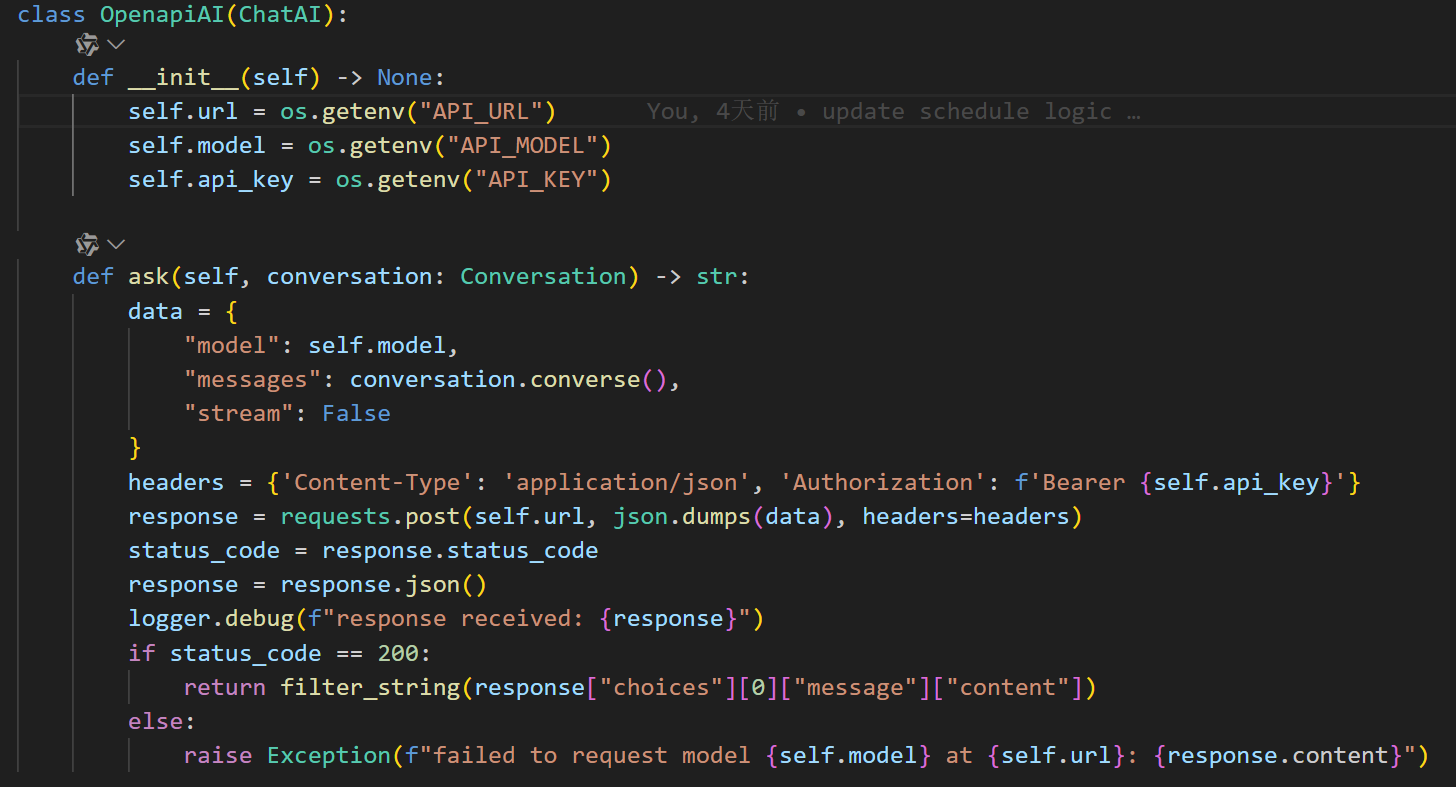Open the chevron dropdown above ask method
Image resolution: width=1456 pixels, height=787 pixels.
(116, 244)
